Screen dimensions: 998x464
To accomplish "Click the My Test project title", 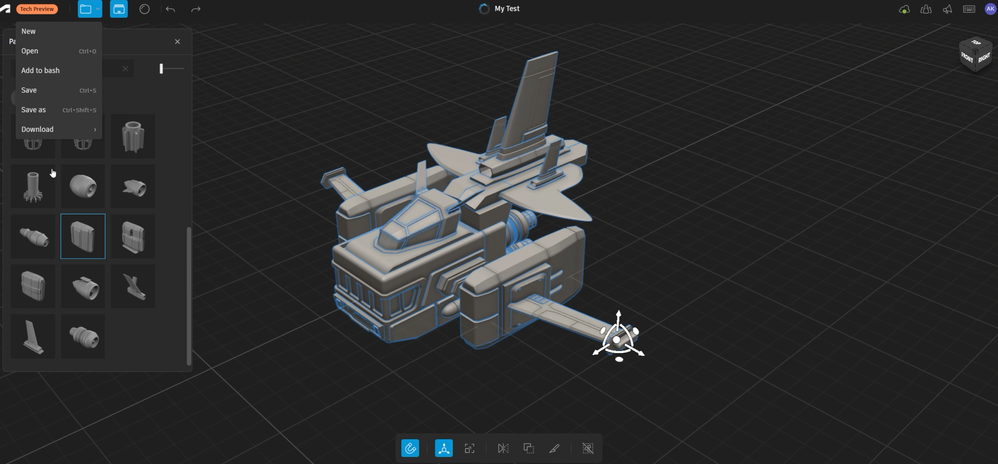I will pyautogui.click(x=507, y=9).
